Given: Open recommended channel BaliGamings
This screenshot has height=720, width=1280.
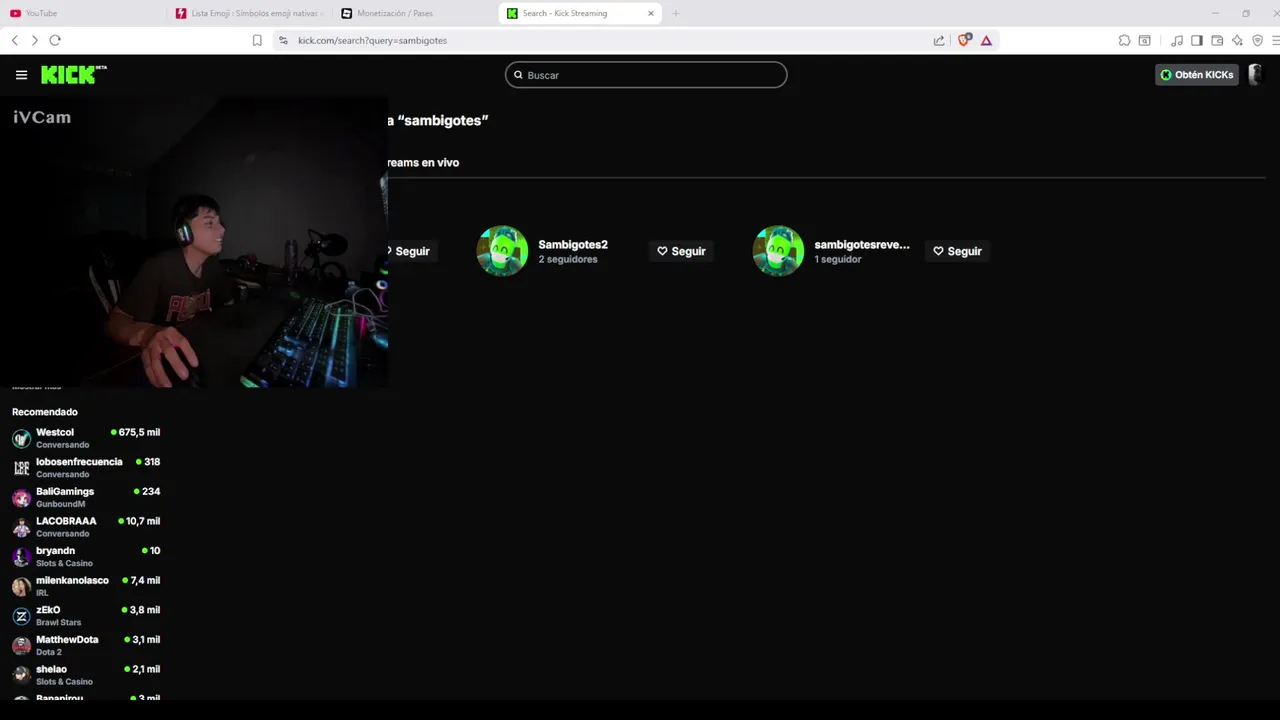Looking at the screenshot, I should coord(86,497).
